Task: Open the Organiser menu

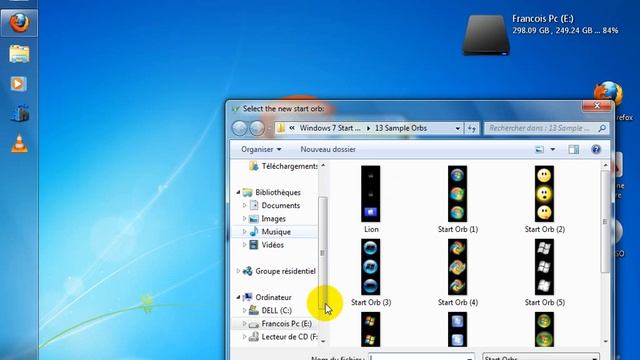Action: pos(261,149)
